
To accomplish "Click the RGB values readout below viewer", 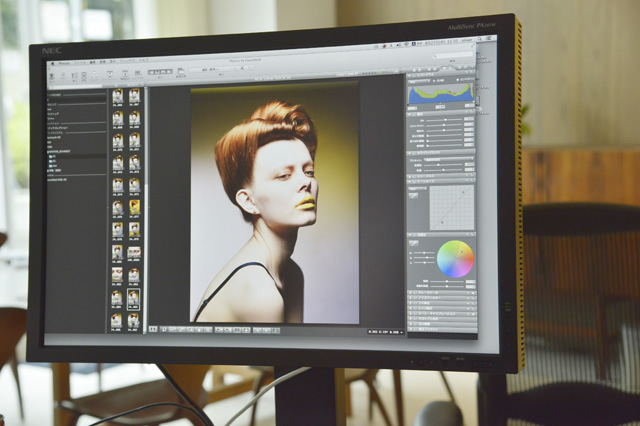I will click(384, 333).
